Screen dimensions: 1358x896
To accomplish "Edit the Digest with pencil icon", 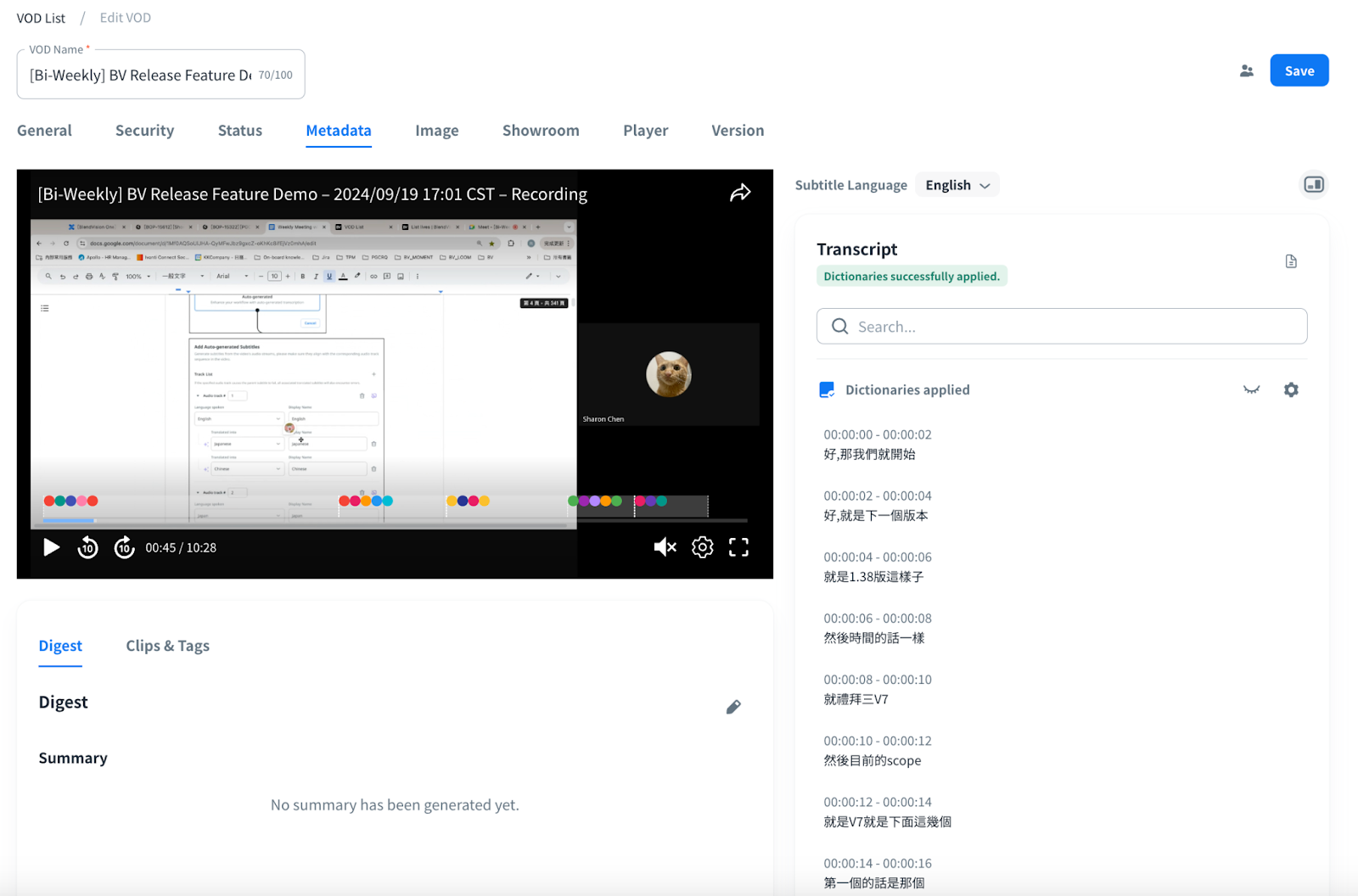I will 733,707.
